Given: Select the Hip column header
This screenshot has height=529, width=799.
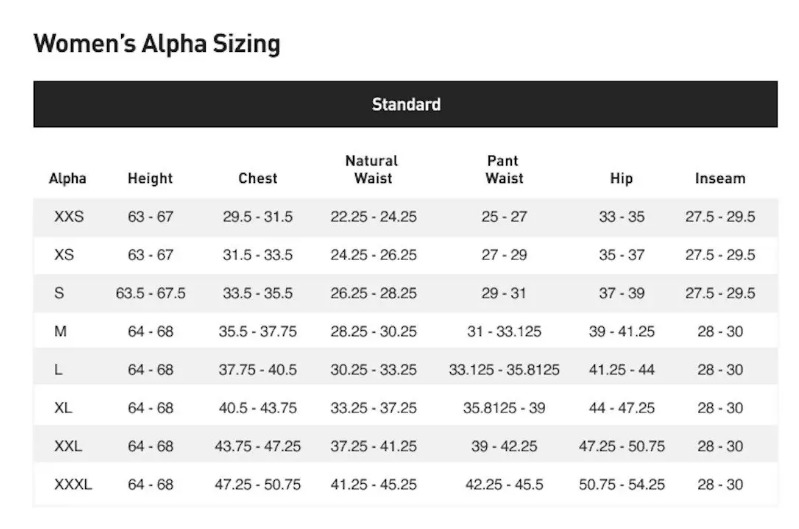Looking at the screenshot, I should click(x=621, y=178).
